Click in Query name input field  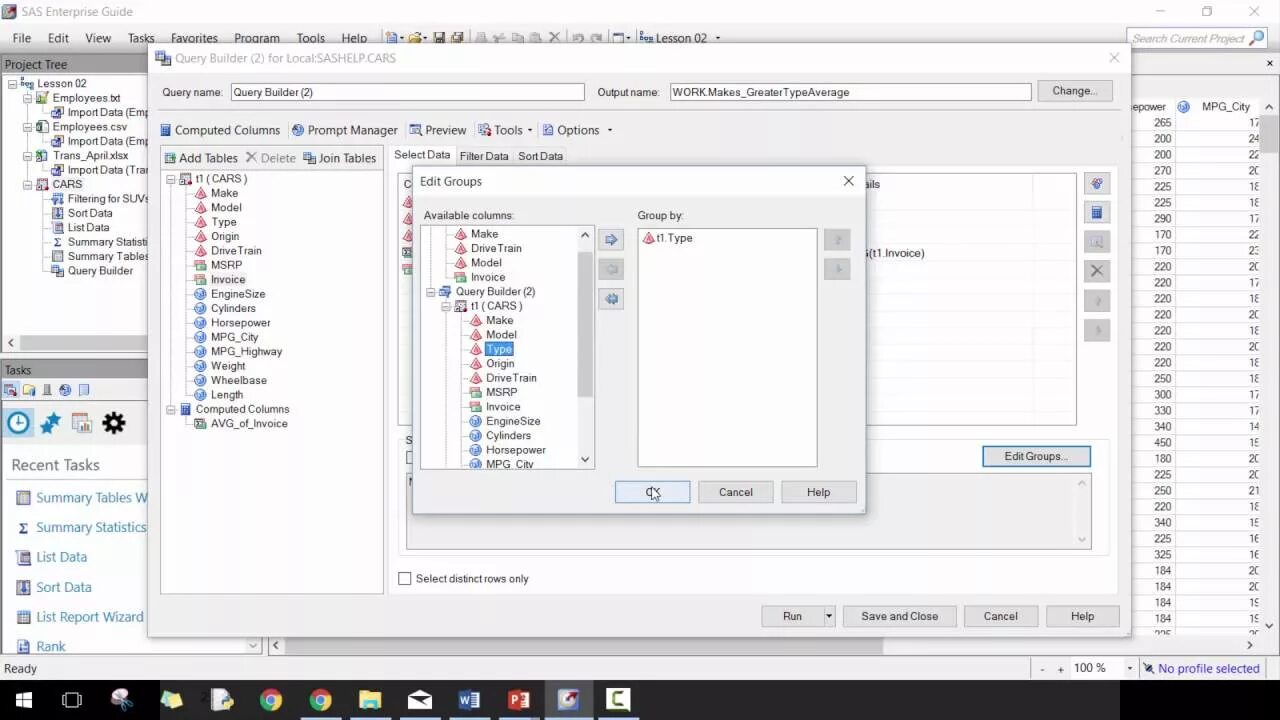(x=407, y=92)
